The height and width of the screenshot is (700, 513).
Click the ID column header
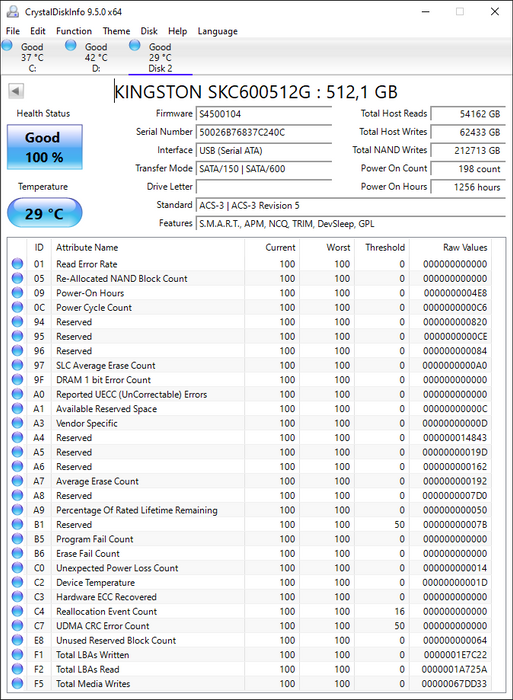[x=39, y=247]
